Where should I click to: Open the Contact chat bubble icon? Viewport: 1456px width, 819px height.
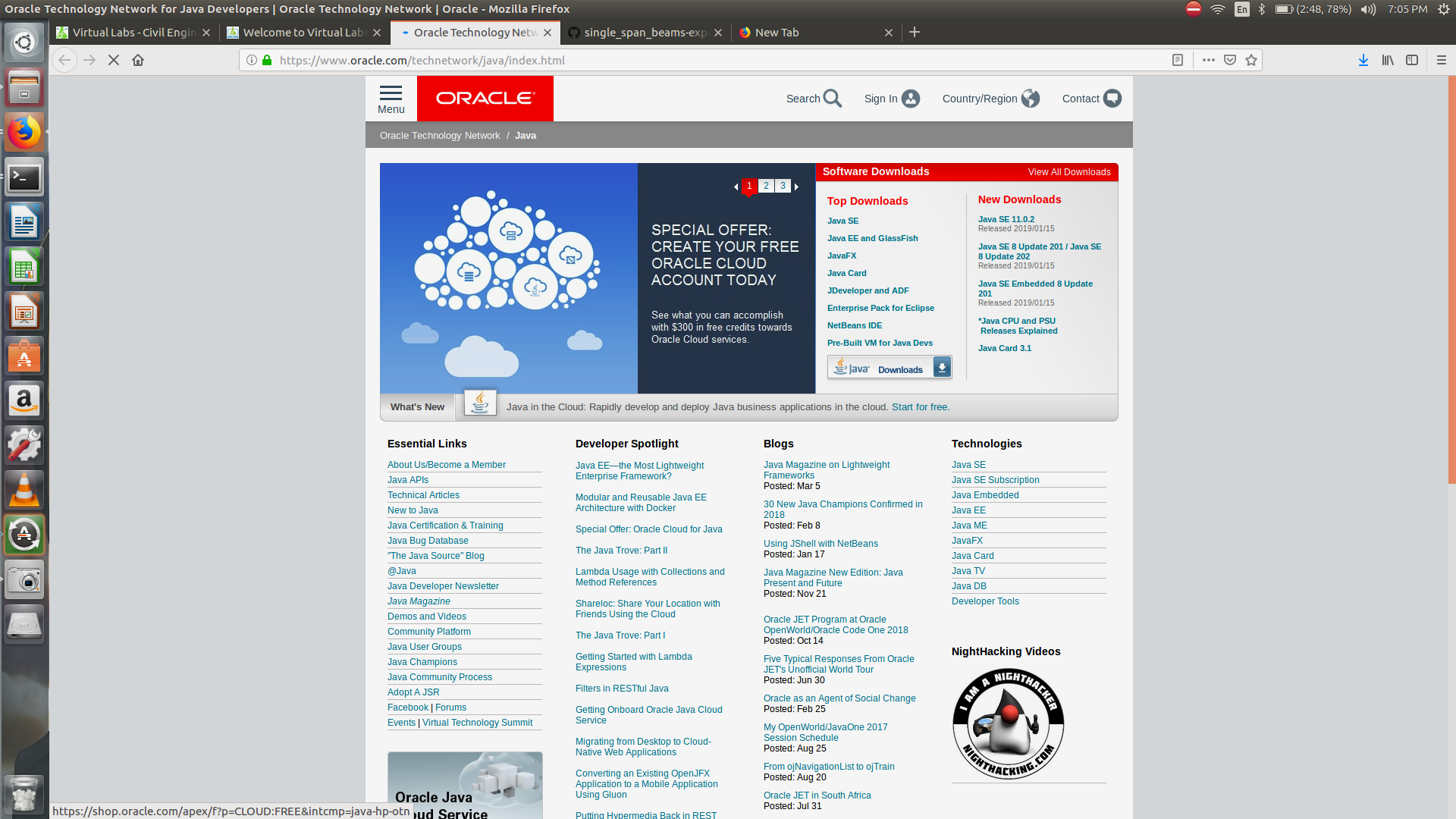(x=1112, y=99)
